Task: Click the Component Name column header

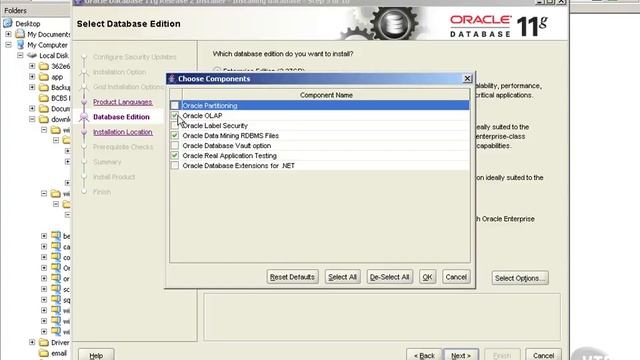Action: click(x=326, y=95)
